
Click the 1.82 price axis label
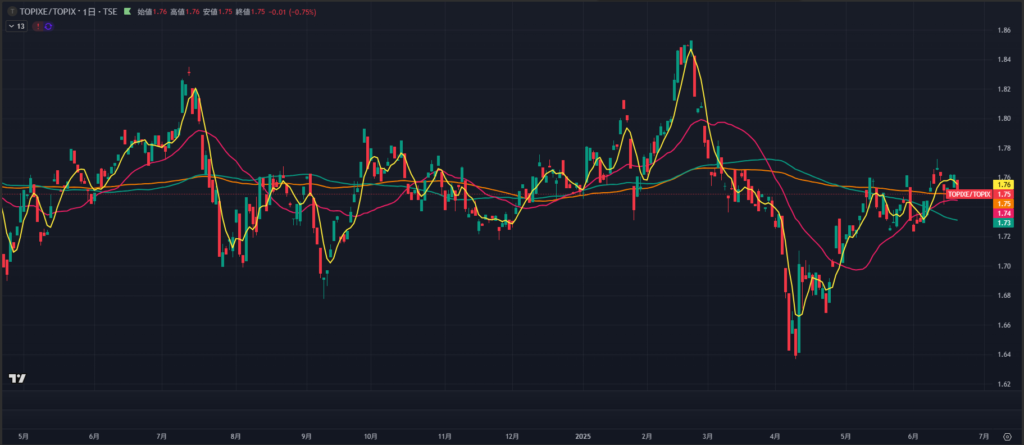click(x=1004, y=89)
